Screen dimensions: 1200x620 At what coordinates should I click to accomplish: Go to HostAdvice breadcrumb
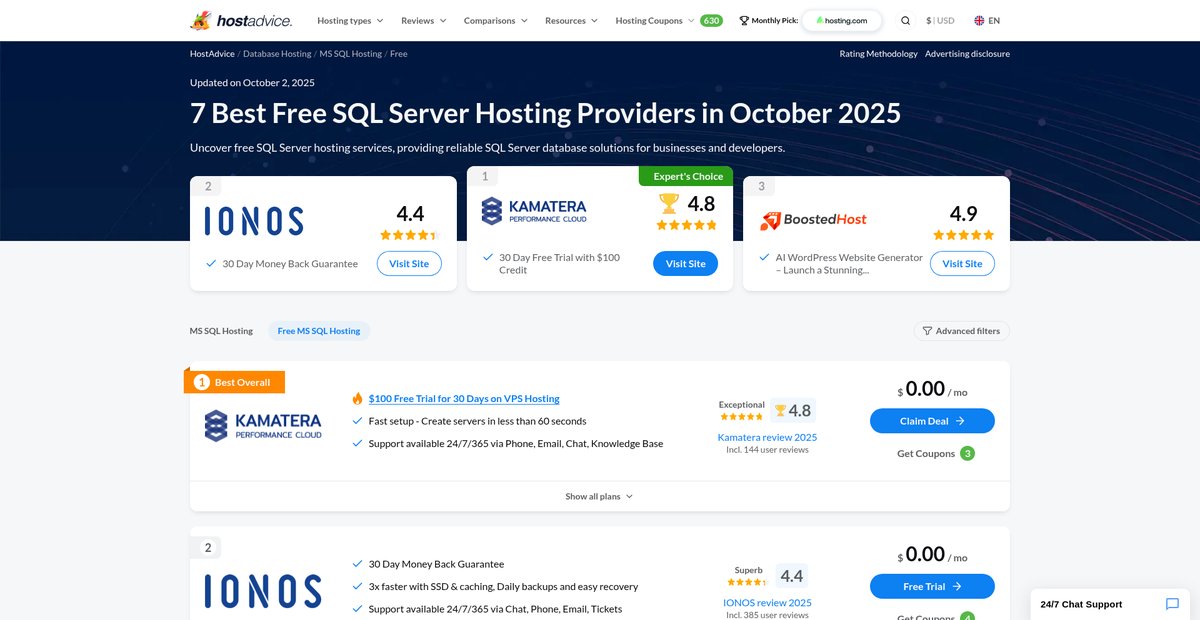212,54
